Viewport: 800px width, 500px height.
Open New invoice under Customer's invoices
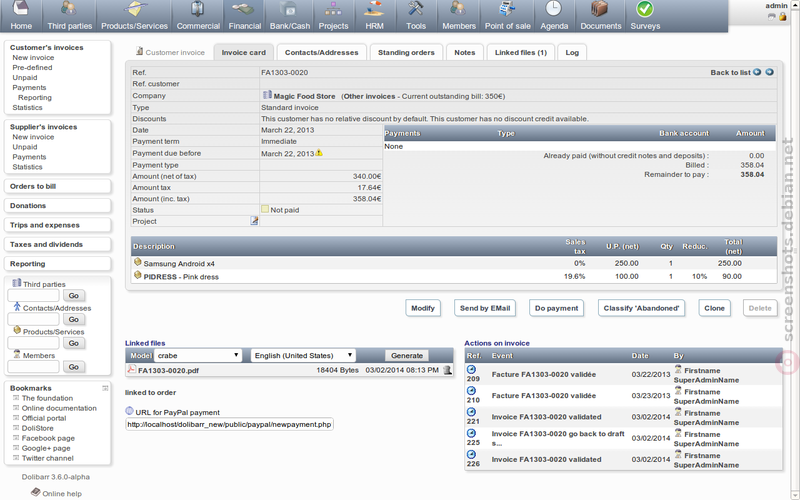point(33,58)
